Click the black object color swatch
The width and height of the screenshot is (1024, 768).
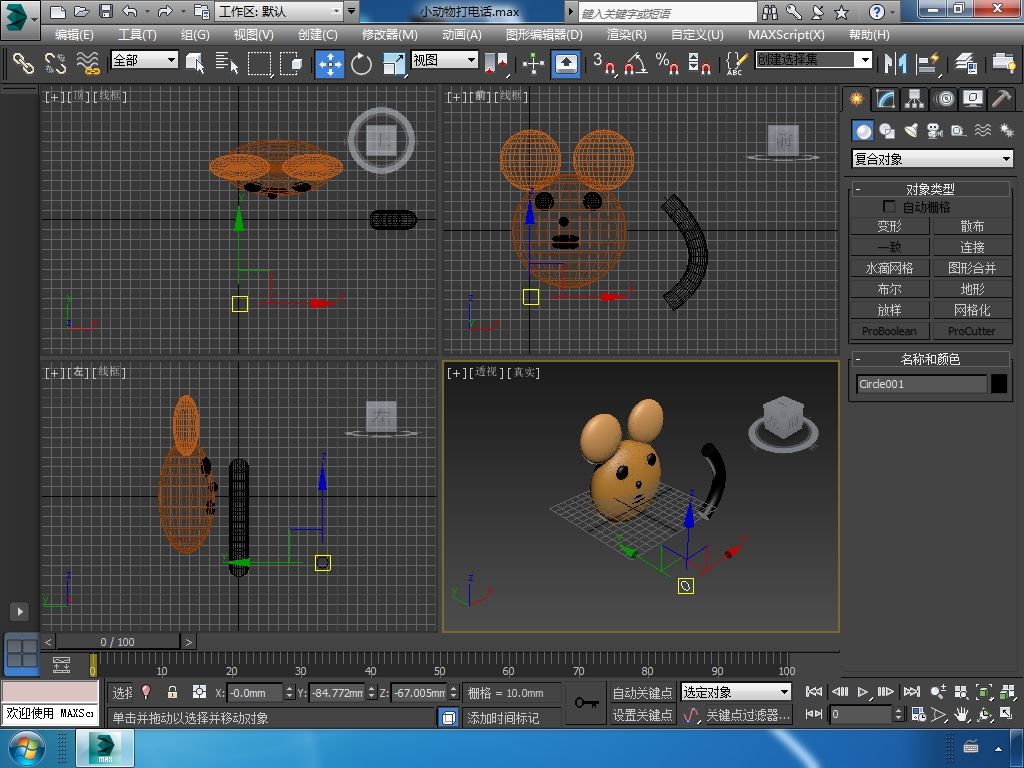point(999,384)
